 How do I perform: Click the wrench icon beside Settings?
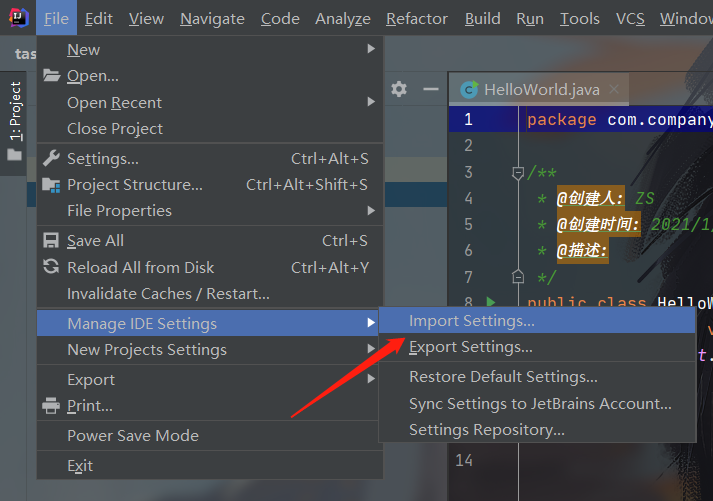pos(51,158)
